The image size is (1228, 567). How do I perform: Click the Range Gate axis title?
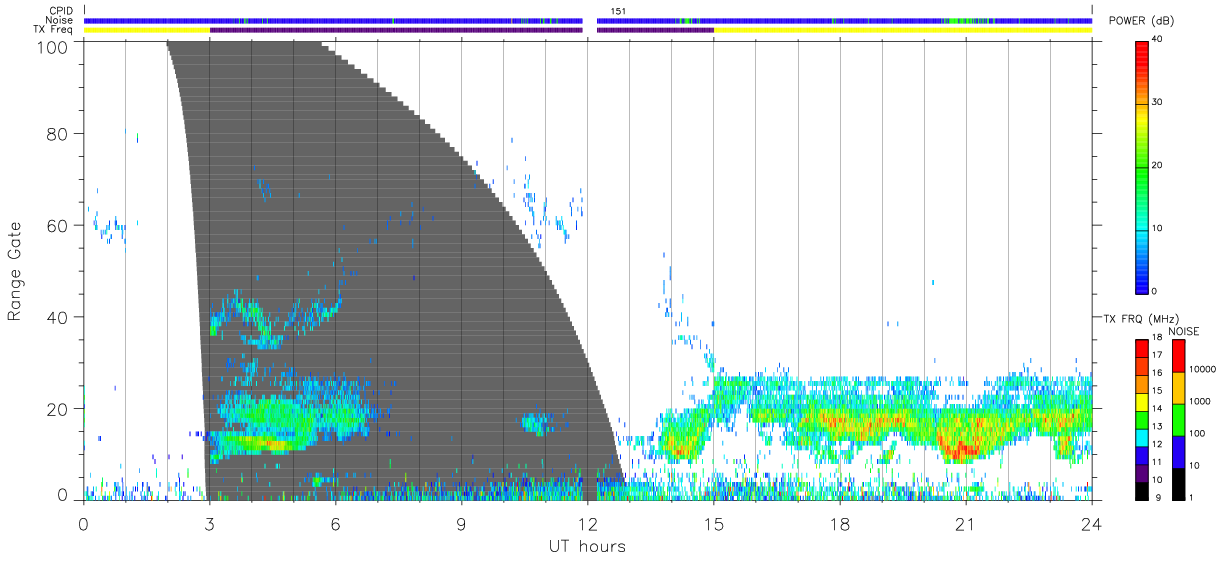tap(15, 271)
